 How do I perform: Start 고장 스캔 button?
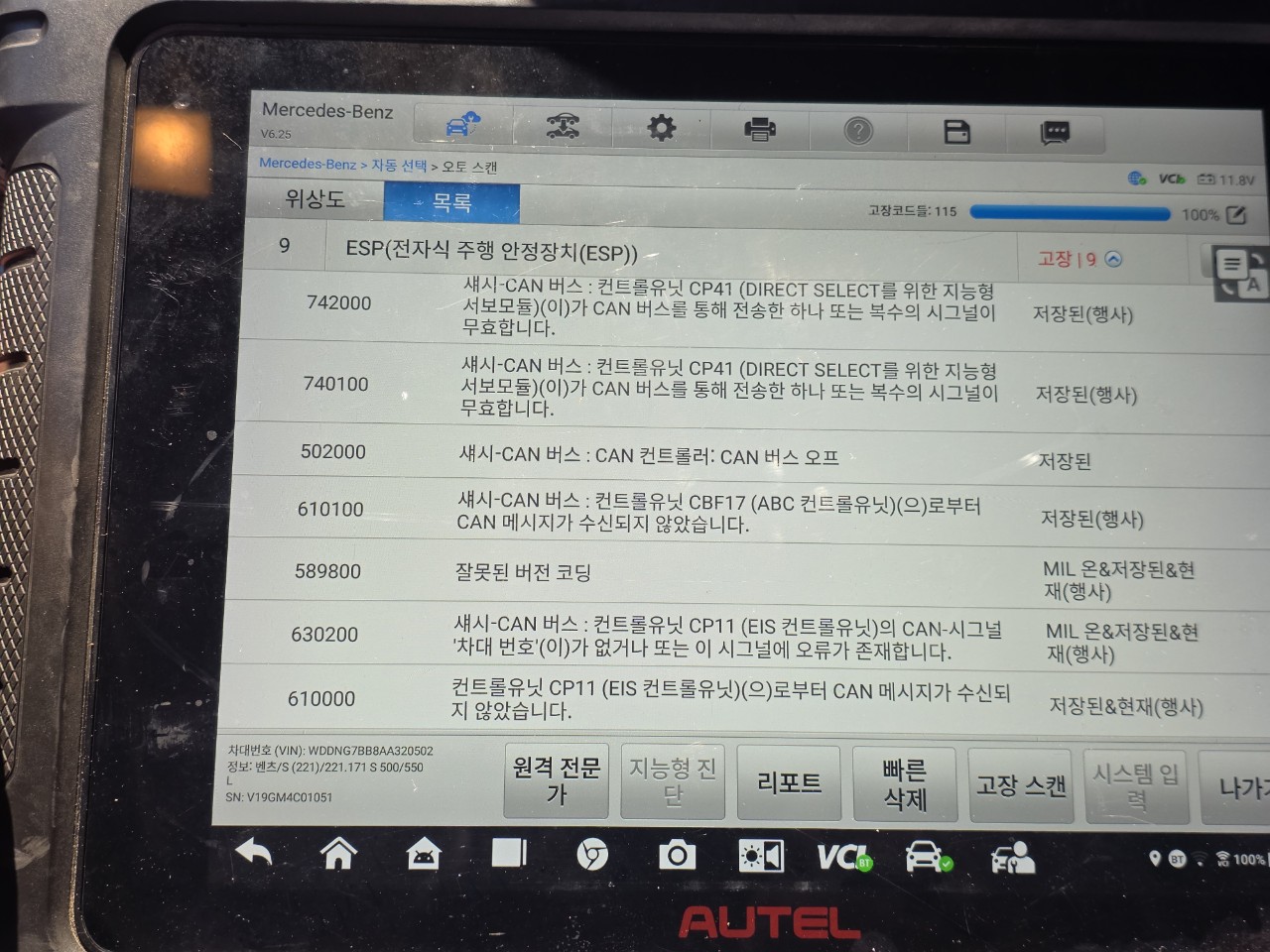pos(1020,786)
